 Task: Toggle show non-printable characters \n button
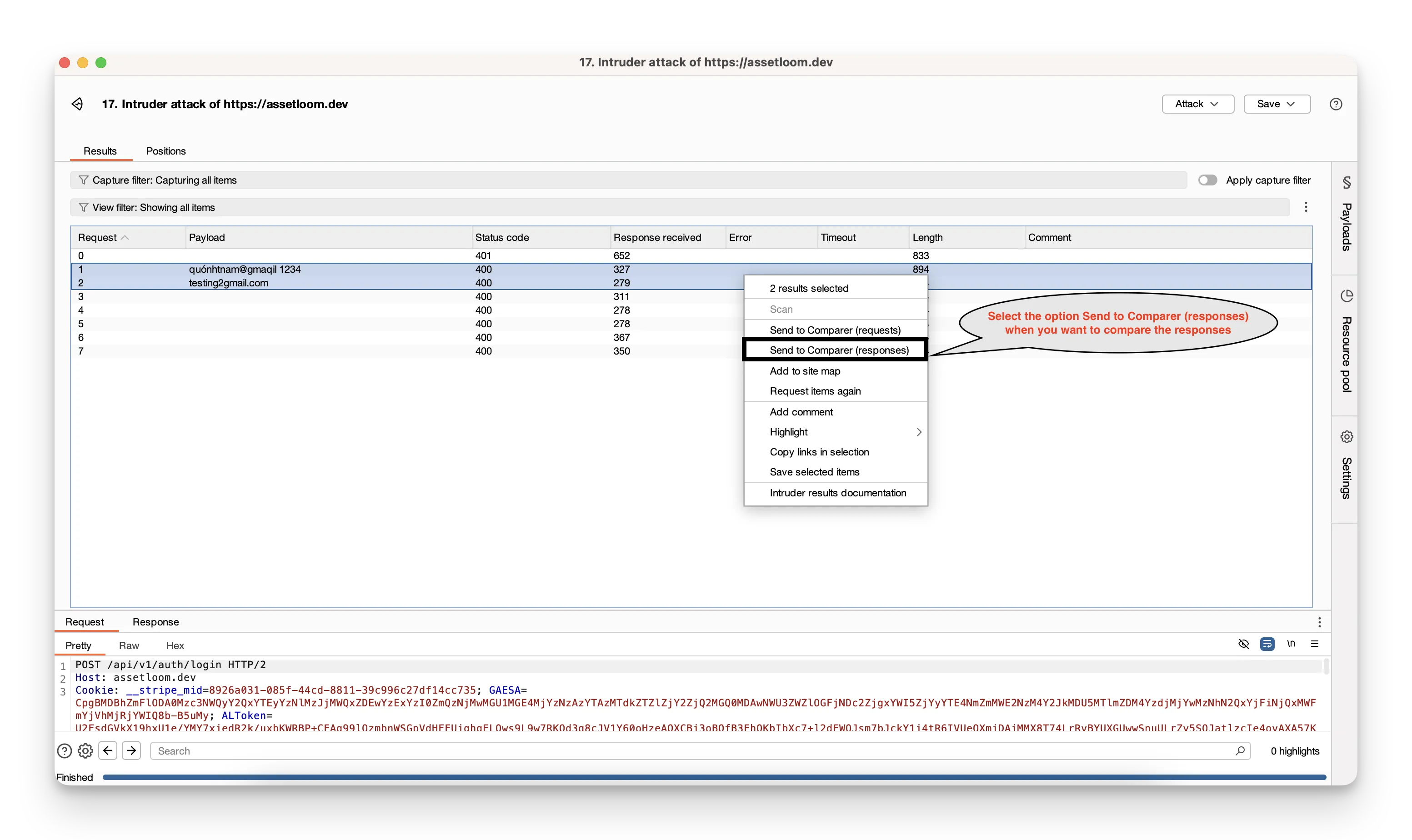(1291, 644)
